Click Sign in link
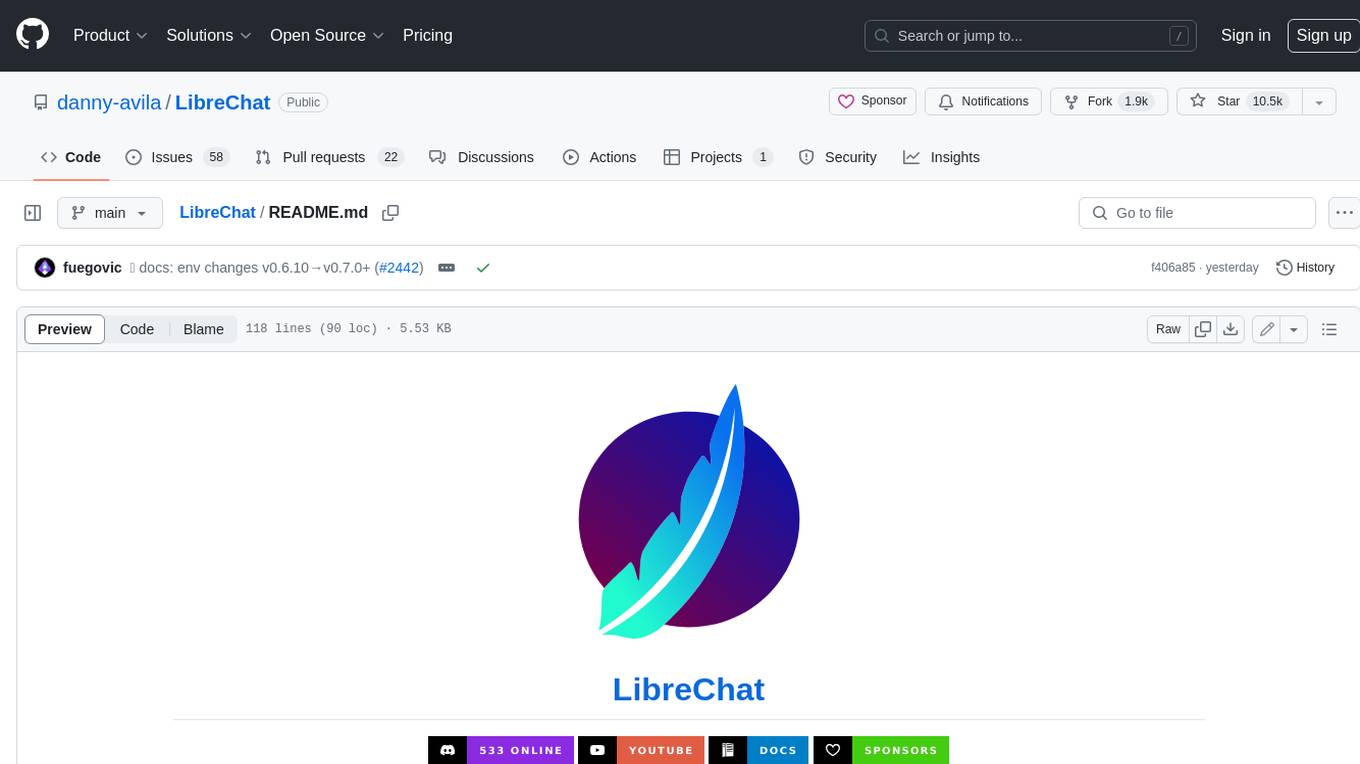The image size is (1360, 764). click(x=1245, y=35)
